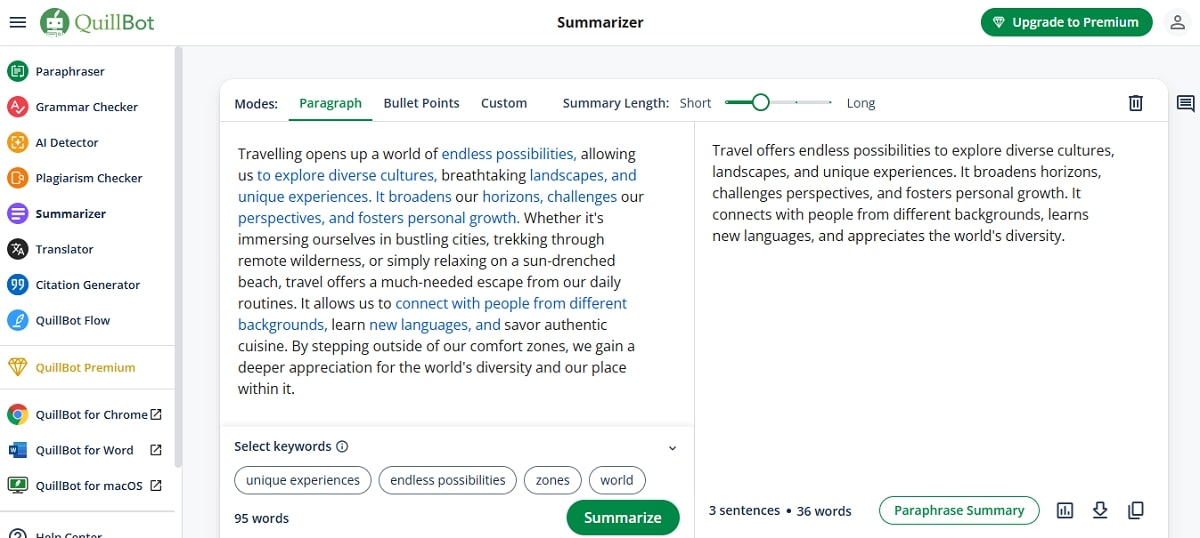Delete text using the trash icon
Screen dimensions: 1200x538
point(1135,103)
